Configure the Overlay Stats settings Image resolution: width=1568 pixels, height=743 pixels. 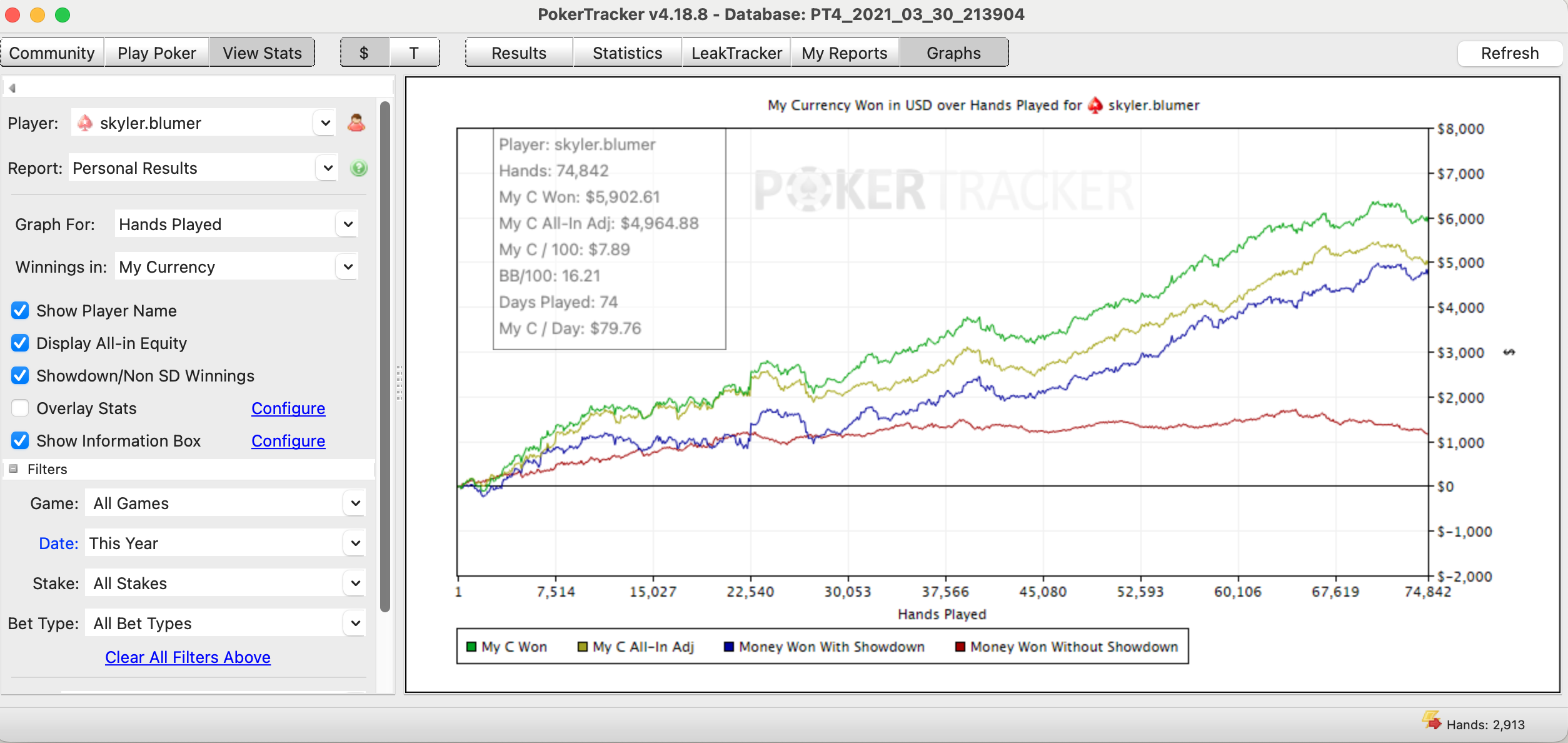[x=288, y=408]
